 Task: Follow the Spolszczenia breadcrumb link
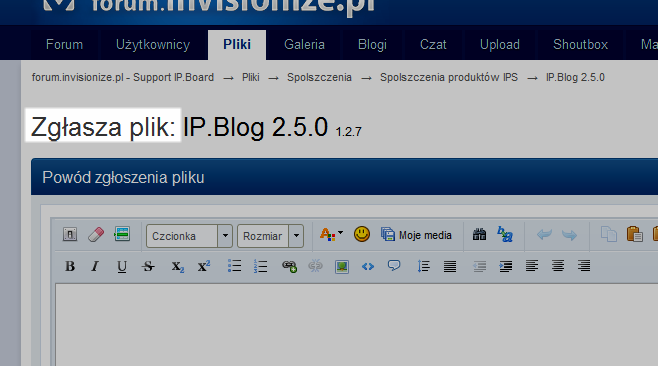pyautogui.click(x=319, y=78)
